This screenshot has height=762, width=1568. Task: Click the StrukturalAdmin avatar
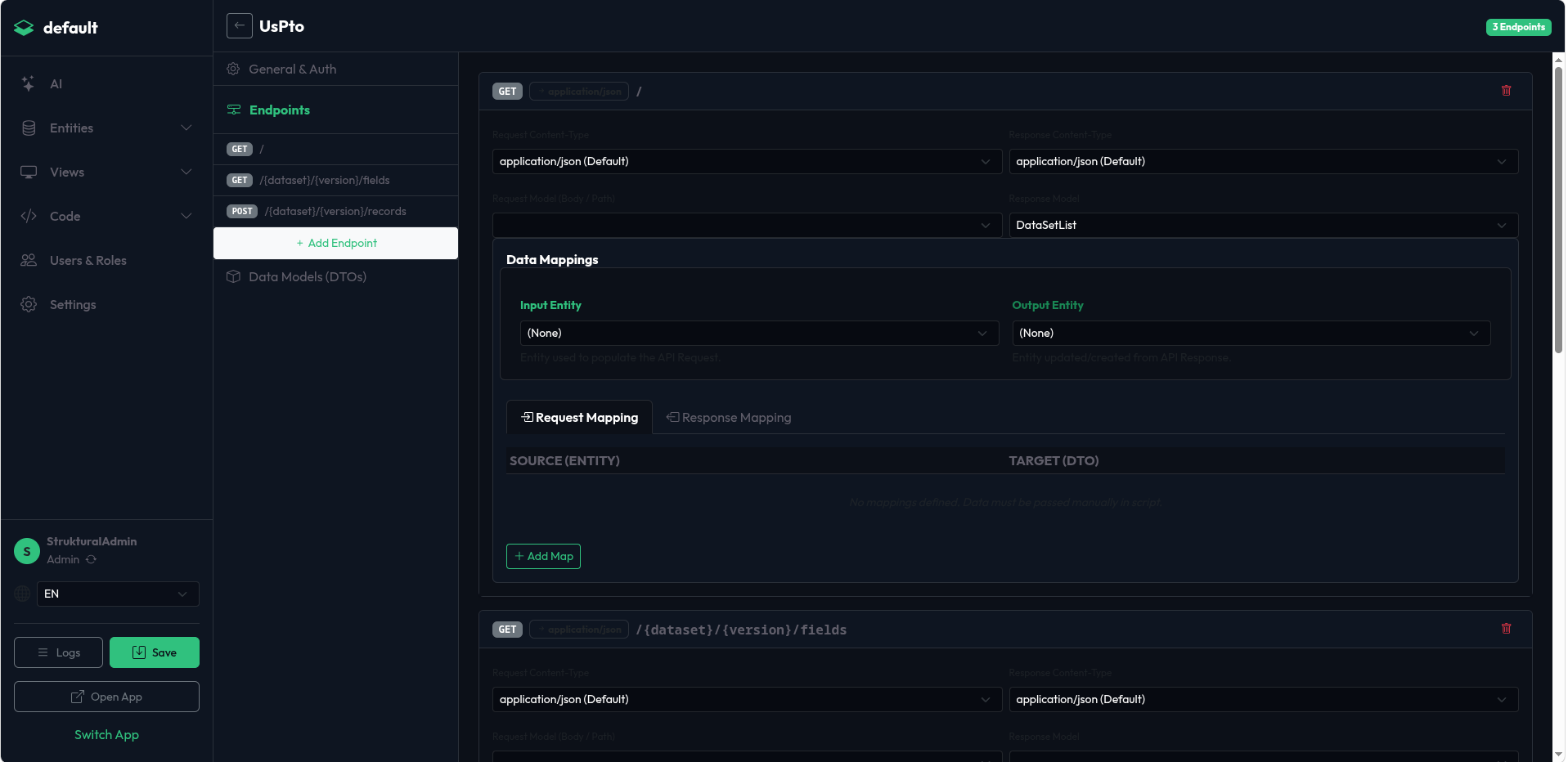27,551
